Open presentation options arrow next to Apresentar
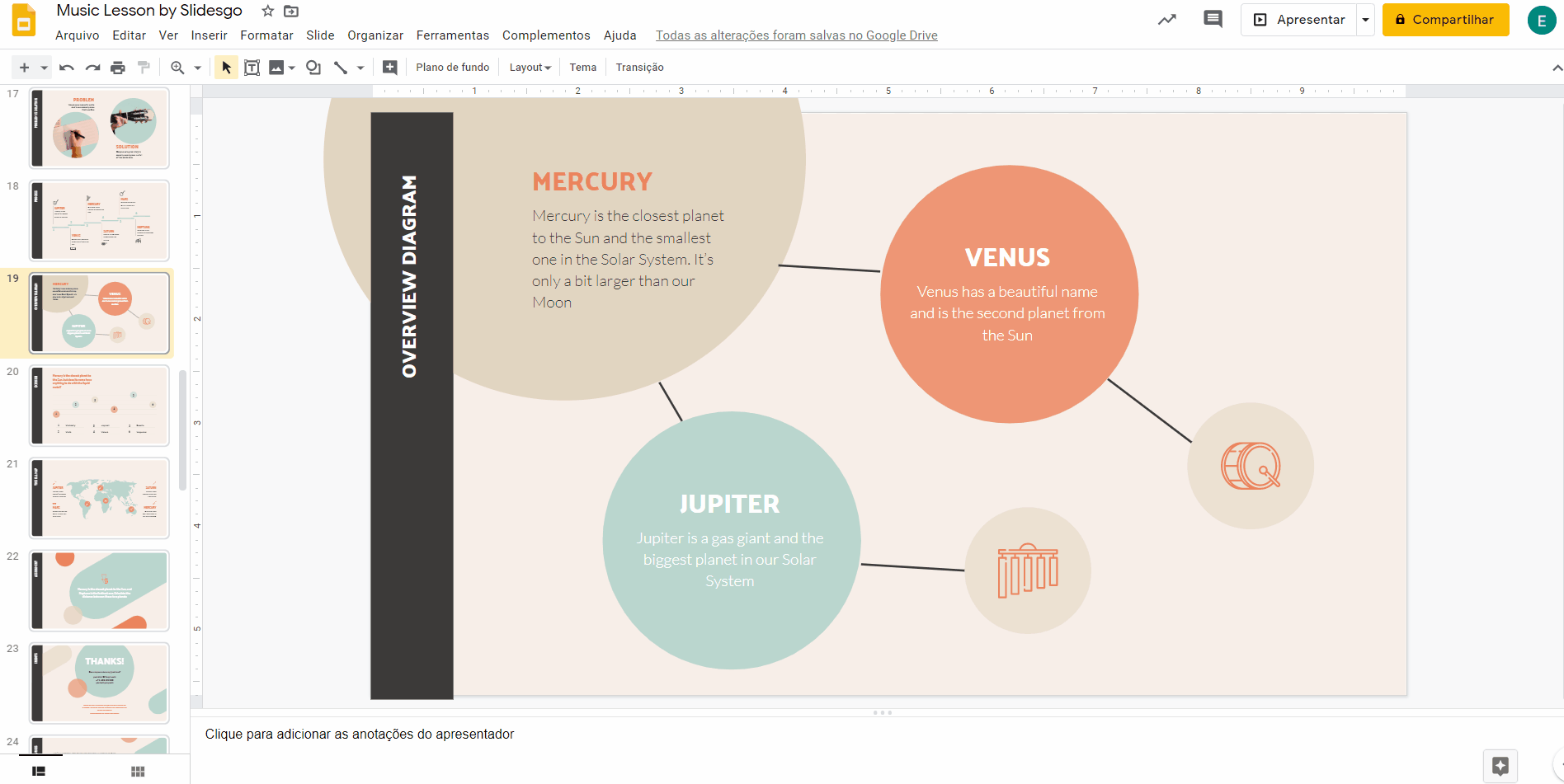Image resolution: width=1564 pixels, height=784 pixels. (x=1365, y=20)
